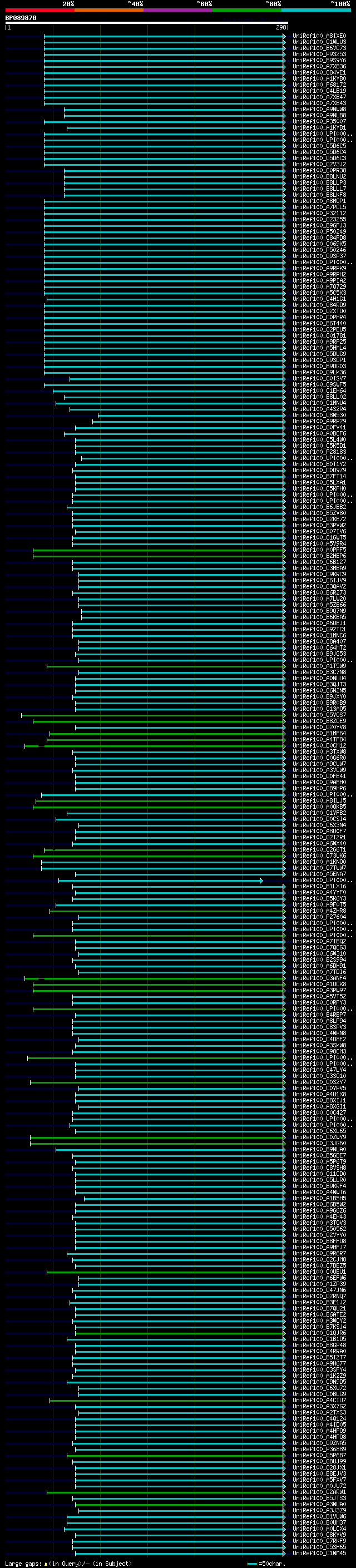Select label UniRef100_B8LNU2
356x1568 pixels.
(319, 176)
